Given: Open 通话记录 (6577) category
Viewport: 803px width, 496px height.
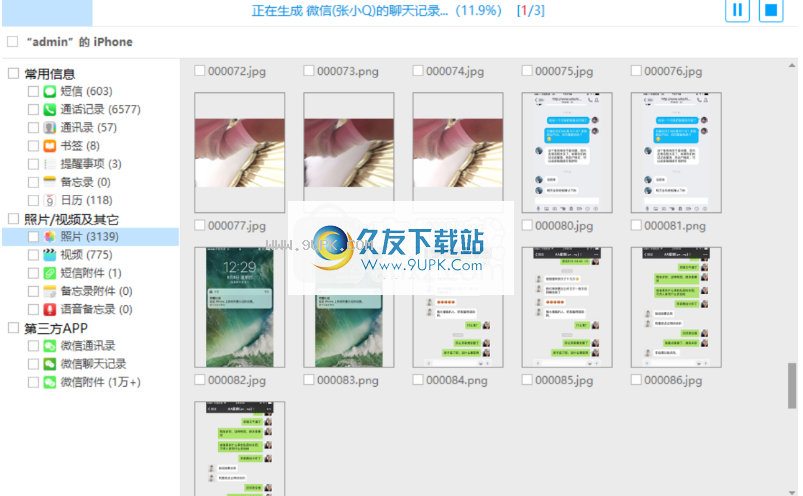Looking at the screenshot, I should point(100,110).
